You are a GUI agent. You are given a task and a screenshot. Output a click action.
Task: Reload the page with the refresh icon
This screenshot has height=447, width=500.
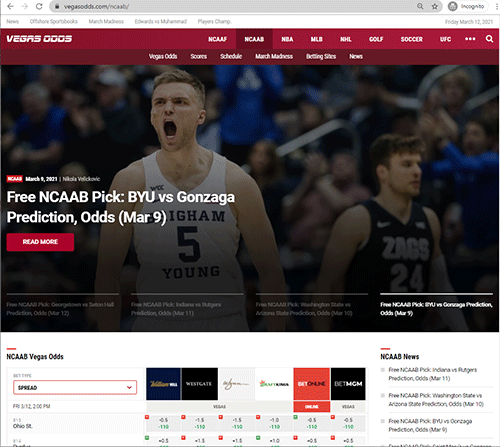point(39,6)
